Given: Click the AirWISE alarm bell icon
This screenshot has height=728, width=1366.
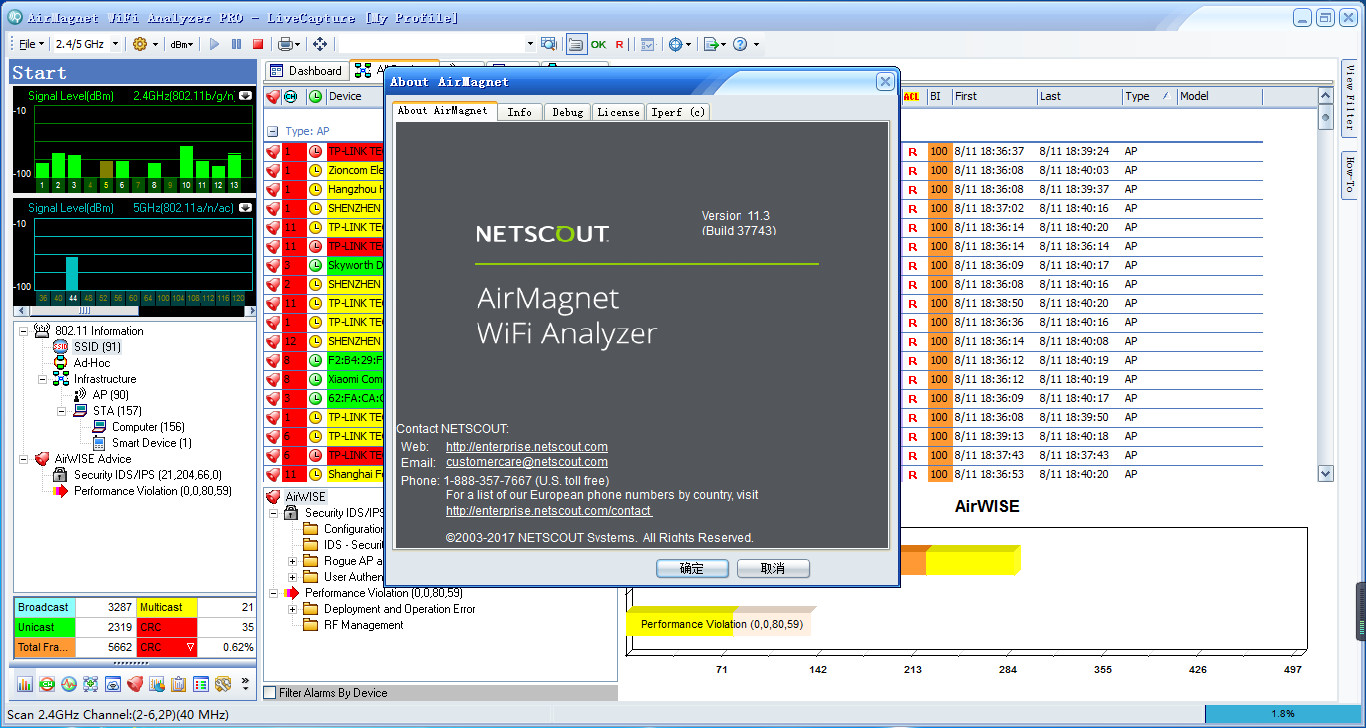Looking at the screenshot, I should (x=134, y=684).
